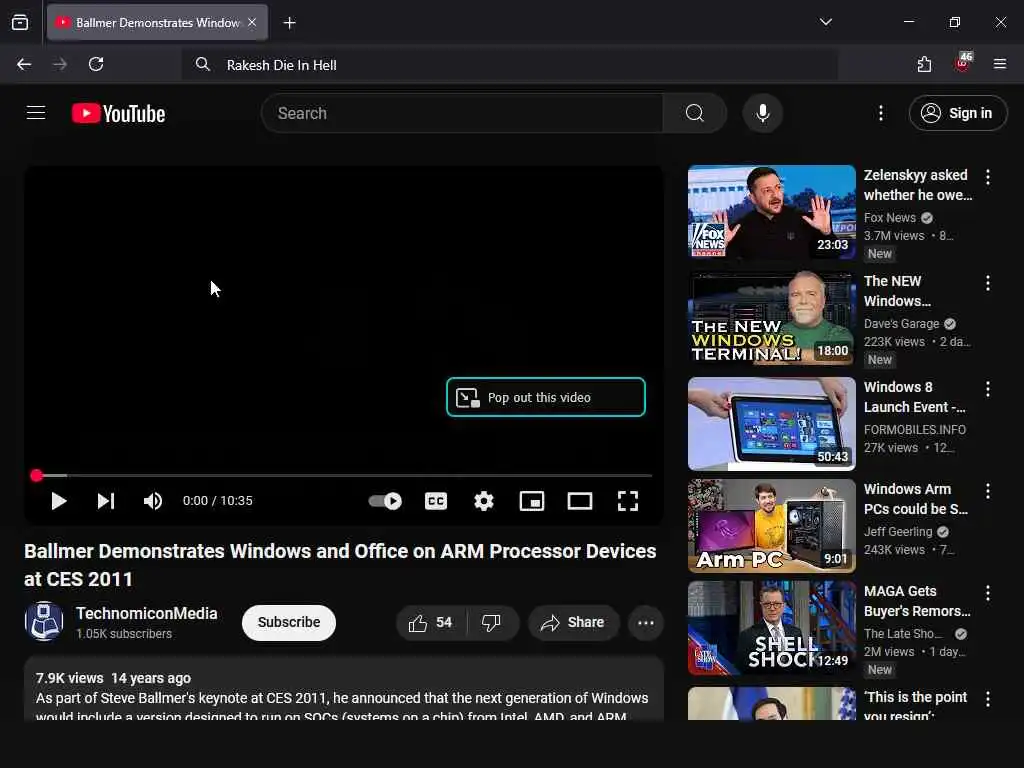The width and height of the screenshot is (1024, 768).
Task: Click the search magnifier button
Action: tap(695, 113)
